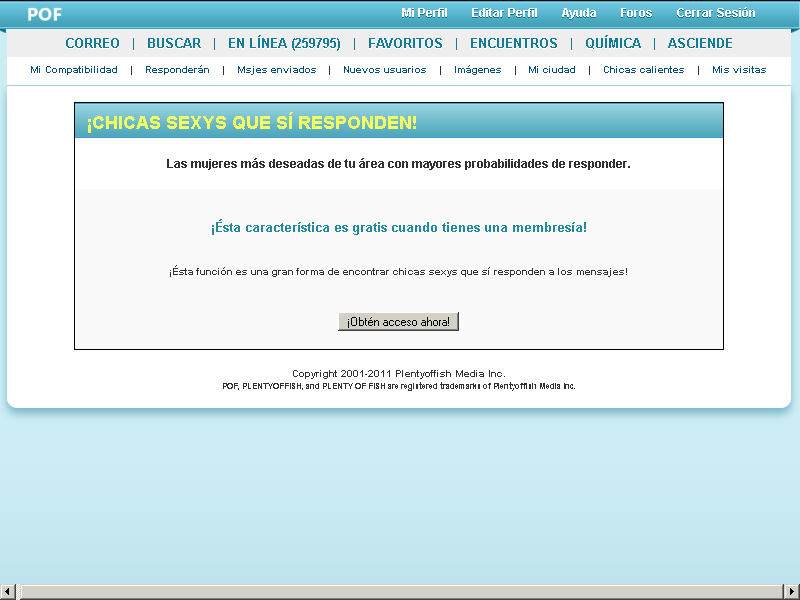800x600 pixels.
Task: Open the QUÍMICA section
Action: (613, 43)
